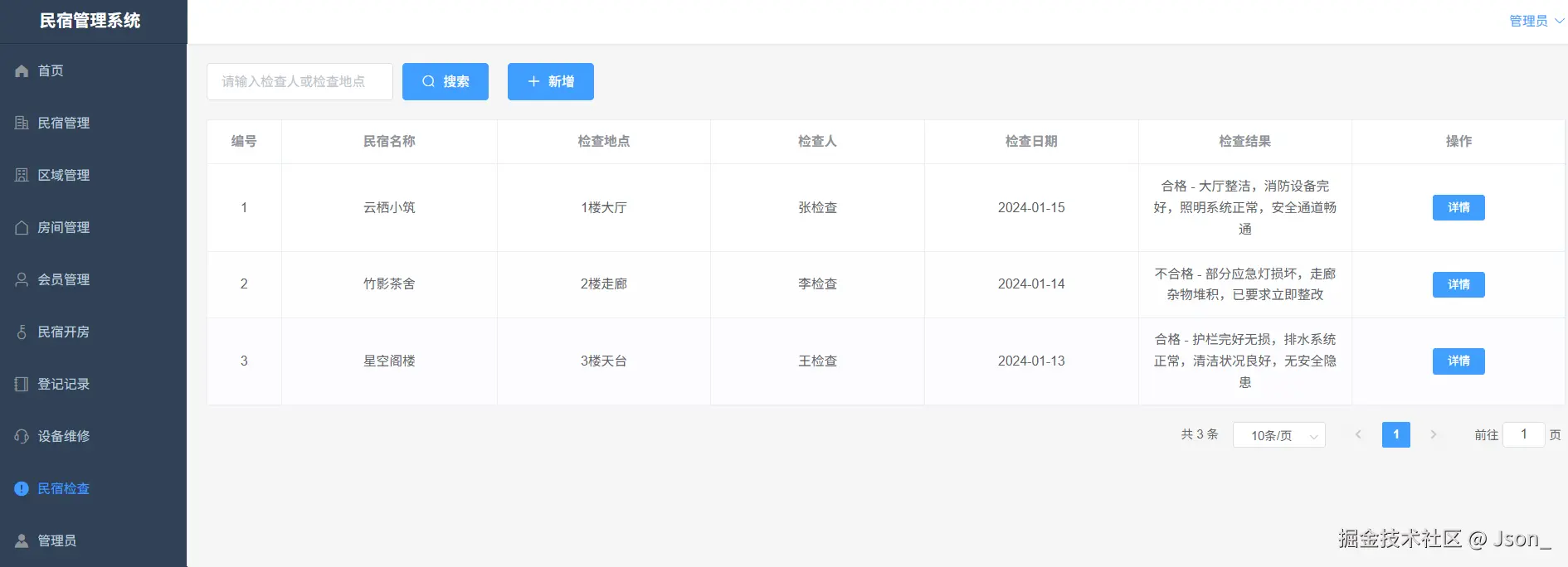Go to 区域管理 in the sidebar
This screenshot has width=1568, height=567.
tap(93, 175)
